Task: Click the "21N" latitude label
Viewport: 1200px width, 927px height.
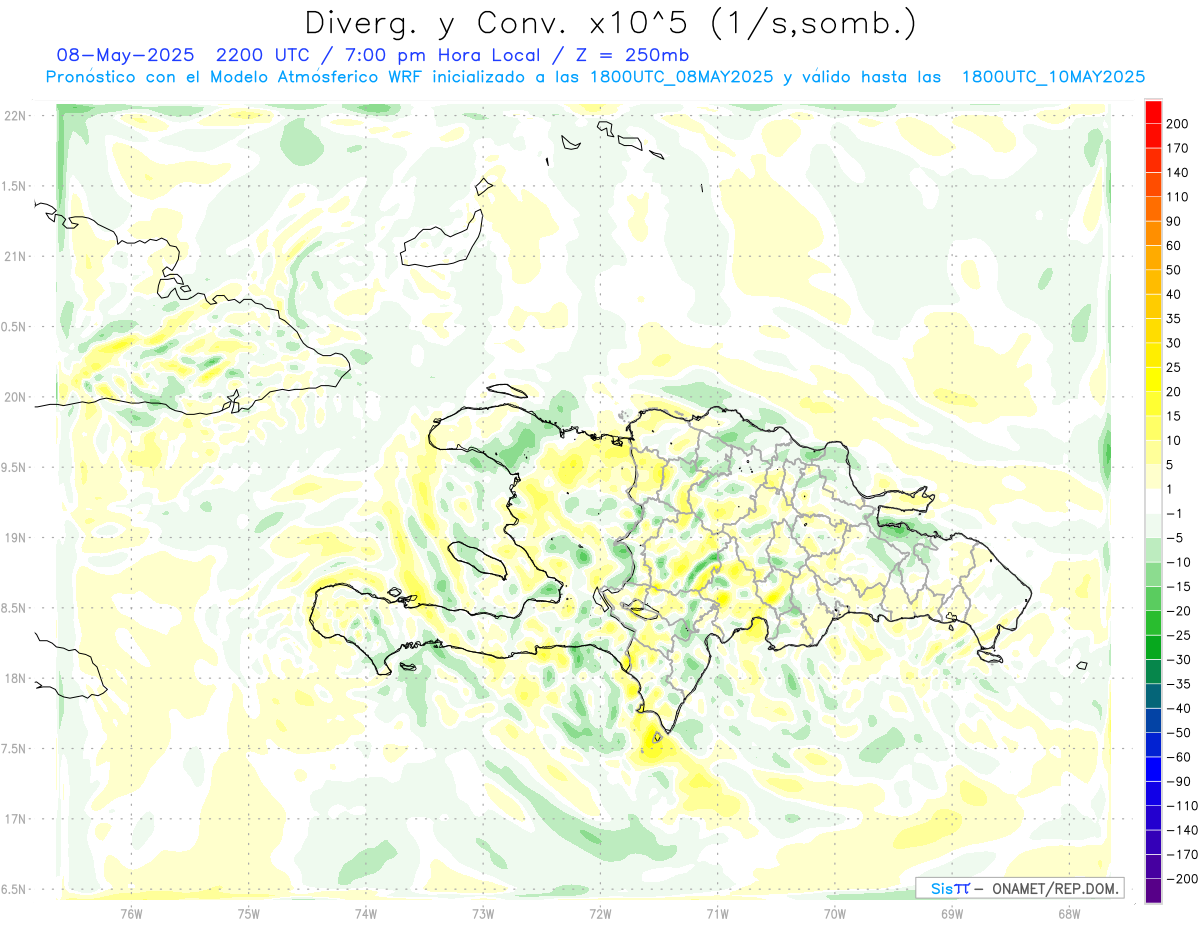Action: click(14, 257)
